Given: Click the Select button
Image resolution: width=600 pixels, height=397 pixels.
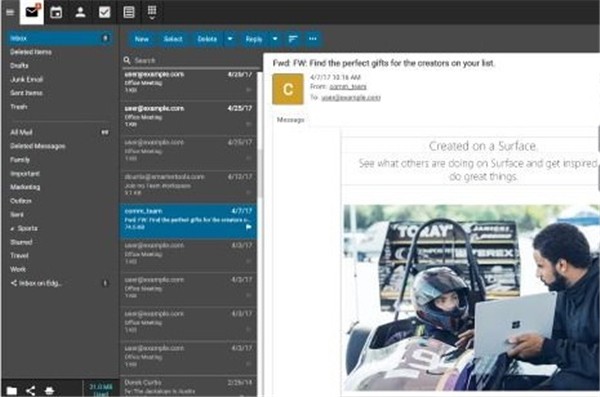Looking at the screenshot, I should click(173, 39).
